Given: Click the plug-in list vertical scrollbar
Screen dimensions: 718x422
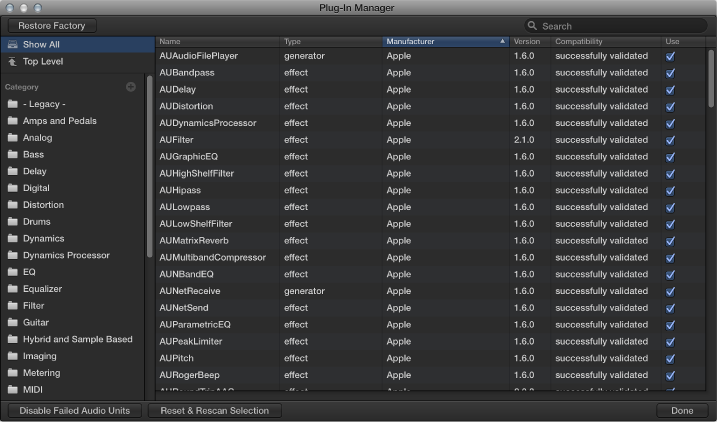Looking at the screenshot, I should pyautogui.click(x=711, y=78).
